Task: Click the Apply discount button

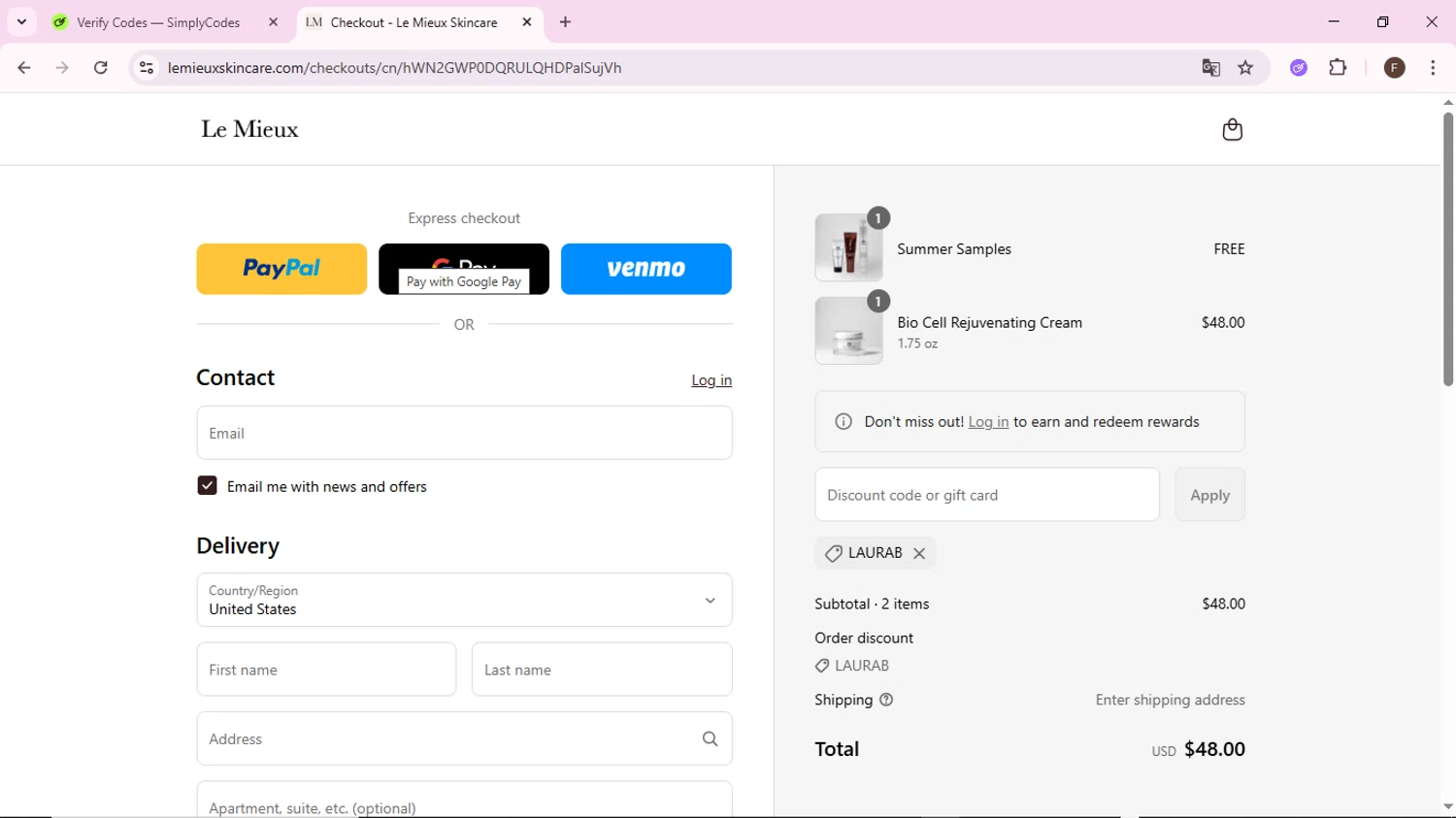Action: tap(1209, 495)
